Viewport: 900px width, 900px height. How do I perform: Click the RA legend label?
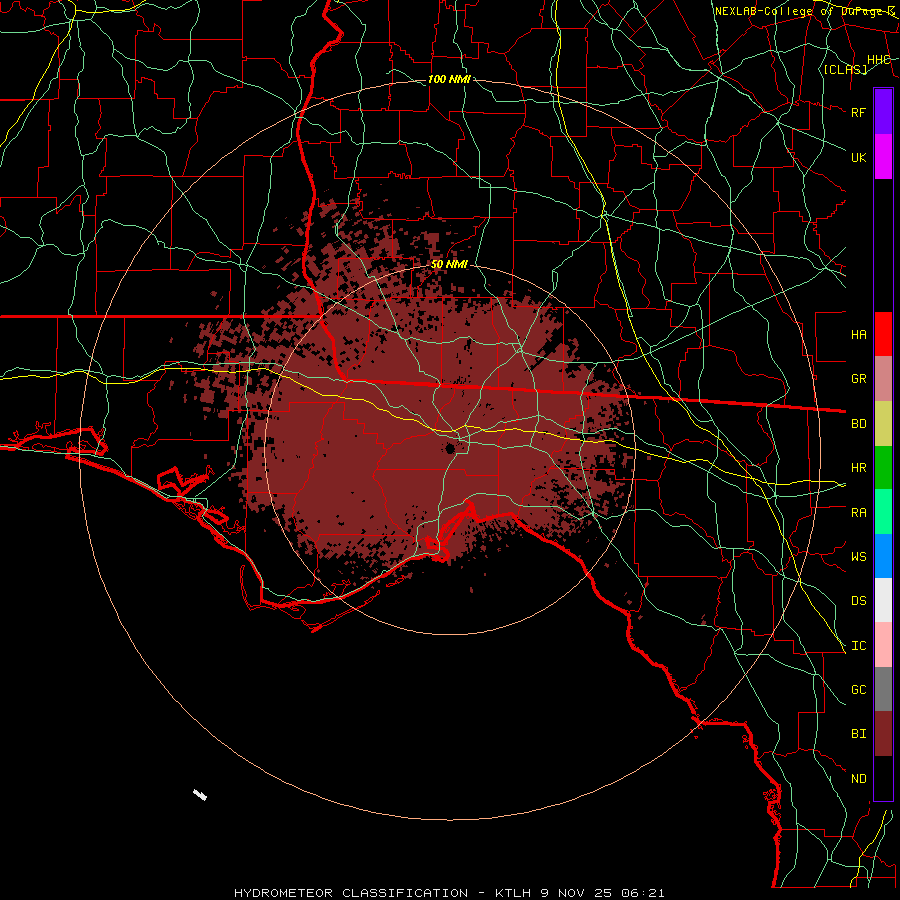point(858,513)
